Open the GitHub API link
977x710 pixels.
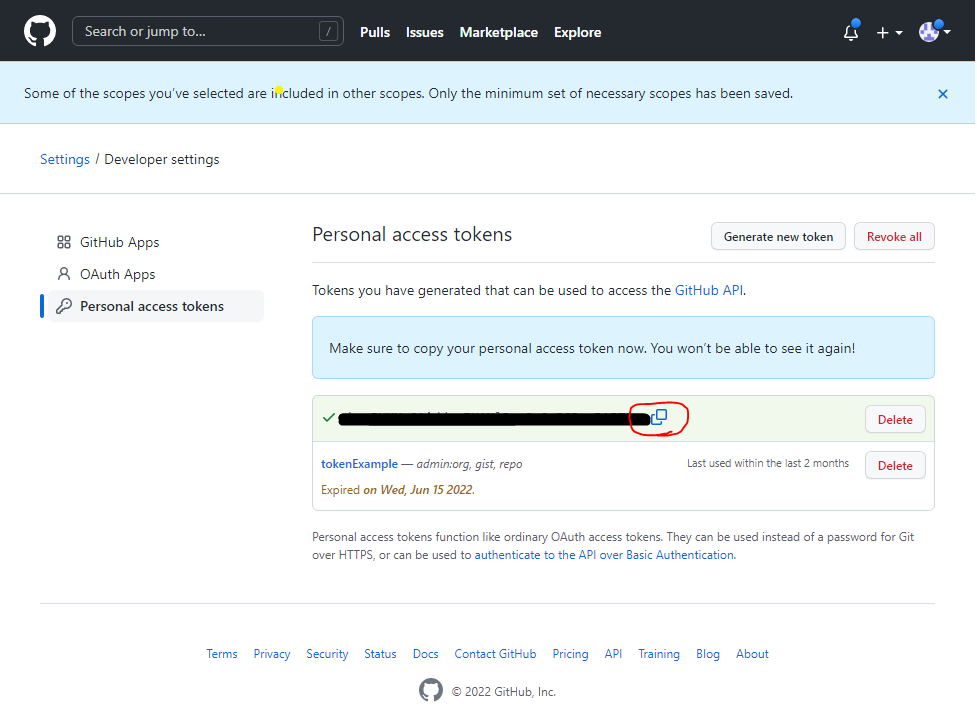pyautogui.click(x=709, y=290)
